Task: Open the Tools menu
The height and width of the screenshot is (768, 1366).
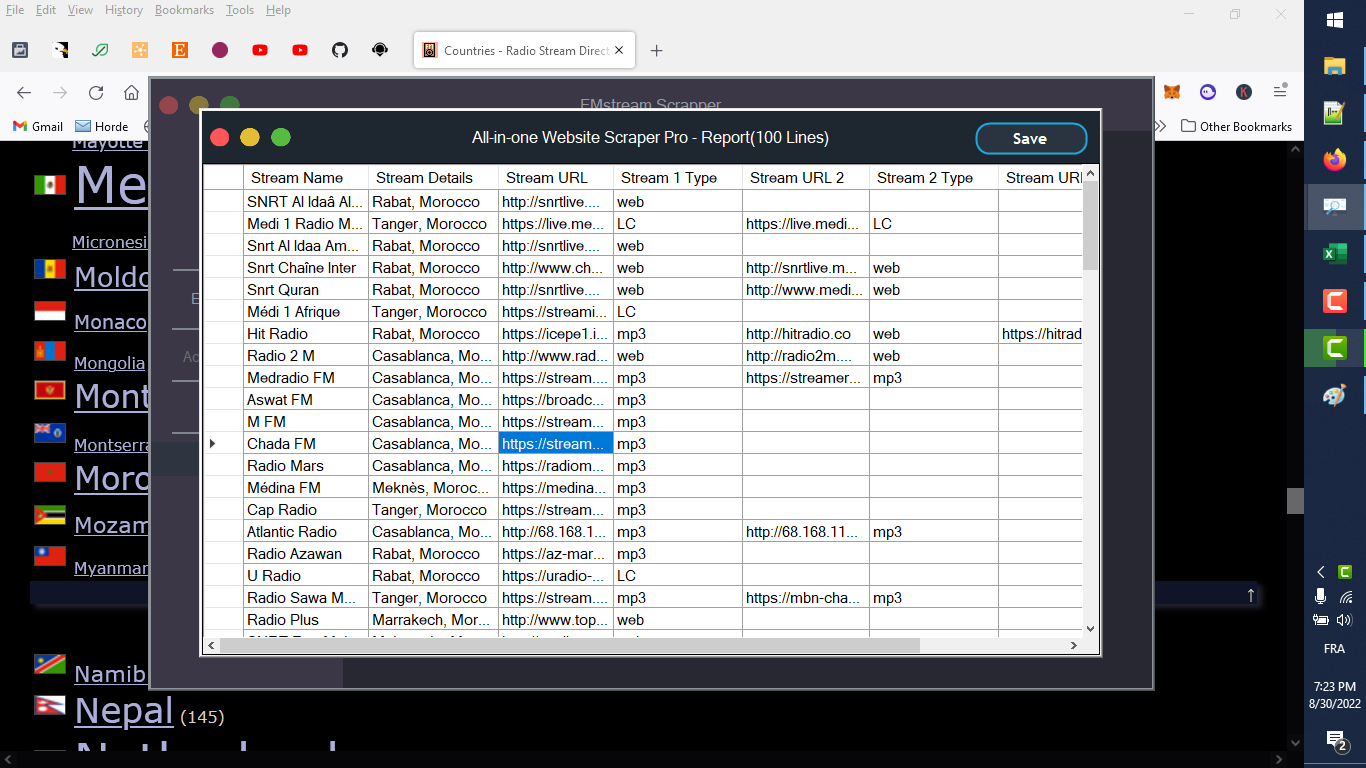Action: coord(239,9)
